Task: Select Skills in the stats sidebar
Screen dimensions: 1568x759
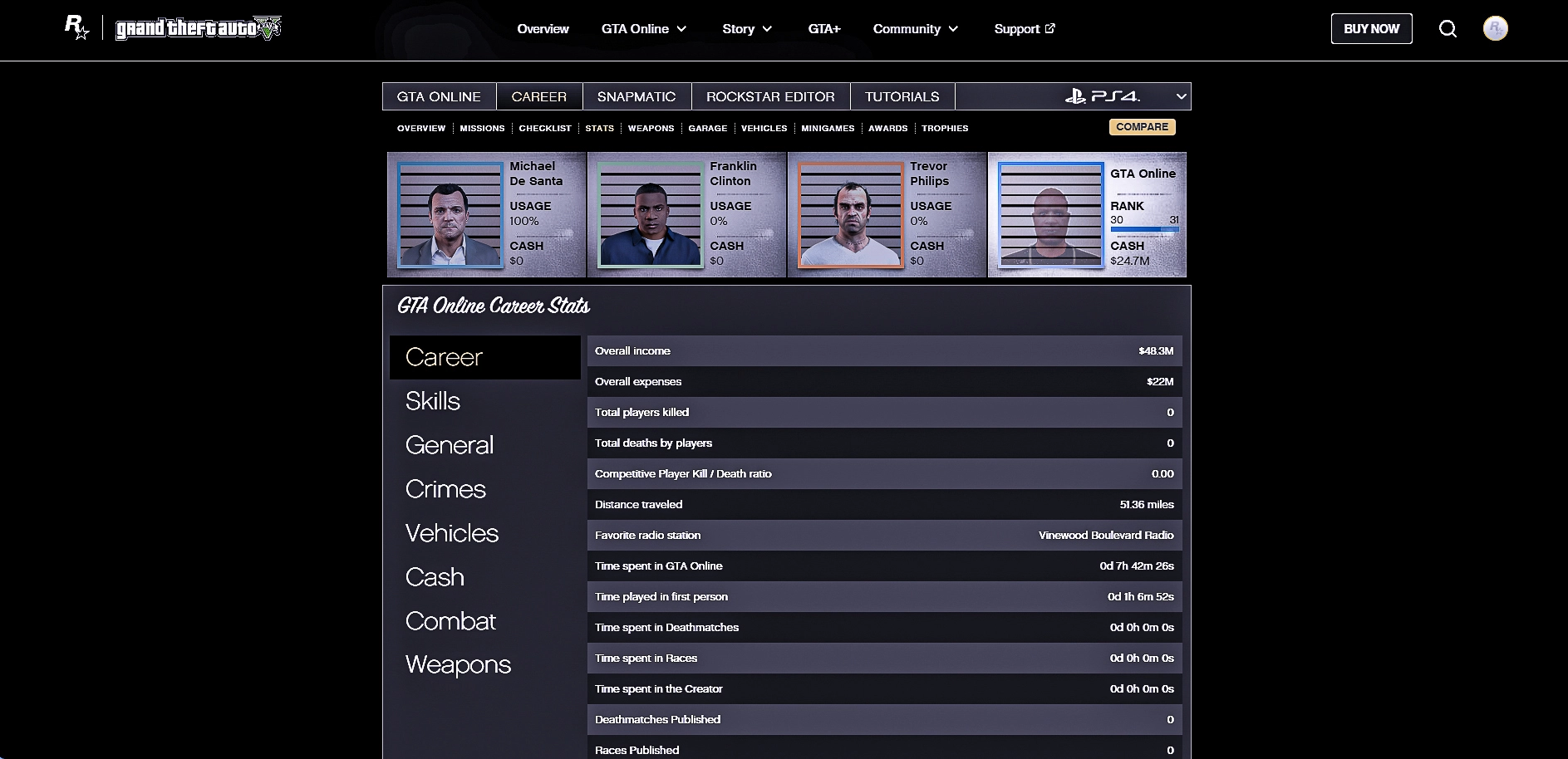Action: (x=433, y=401)
